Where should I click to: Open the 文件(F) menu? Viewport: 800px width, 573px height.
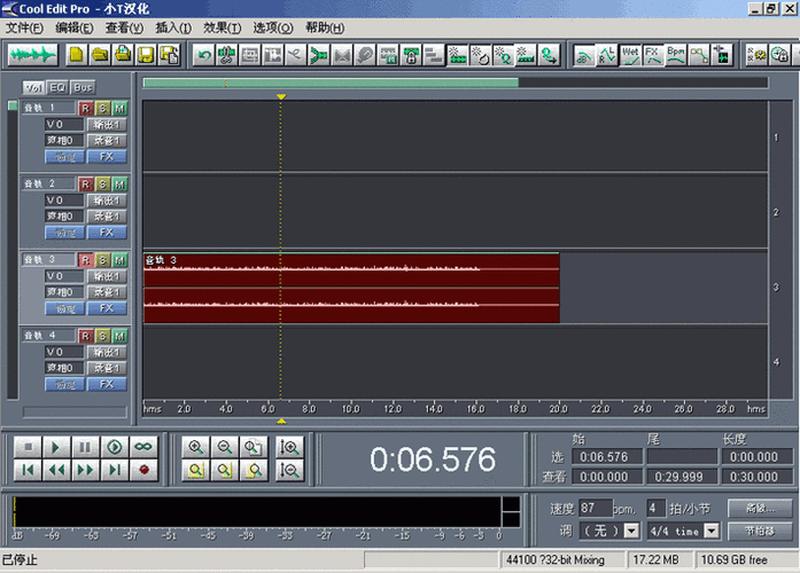(x=24, y=28)
